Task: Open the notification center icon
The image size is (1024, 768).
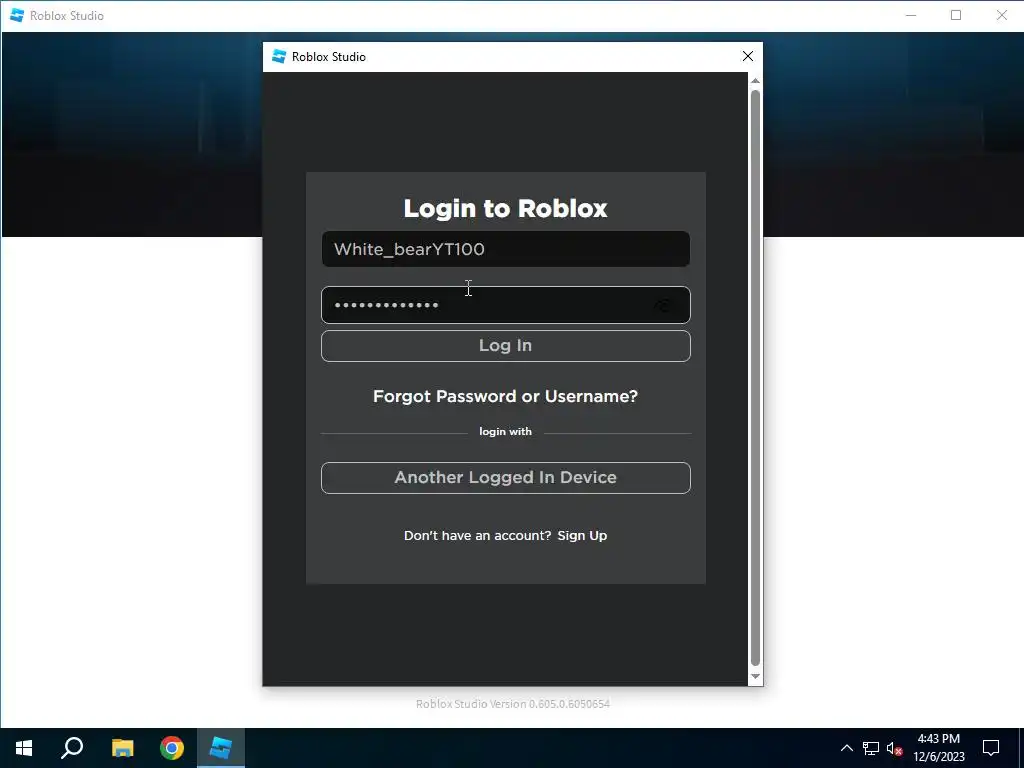Action: [x=991, y=748]
